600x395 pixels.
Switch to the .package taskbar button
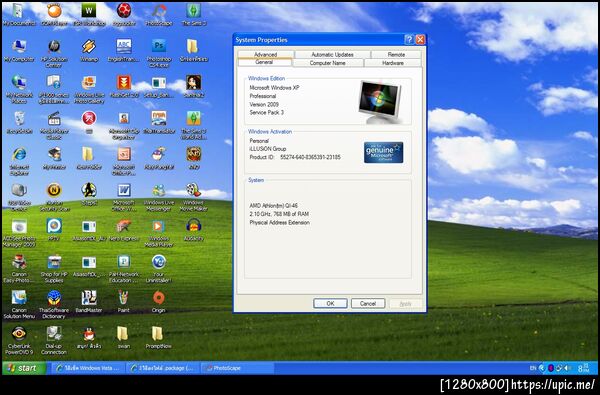pyautogui.click(x=163, y=368)
